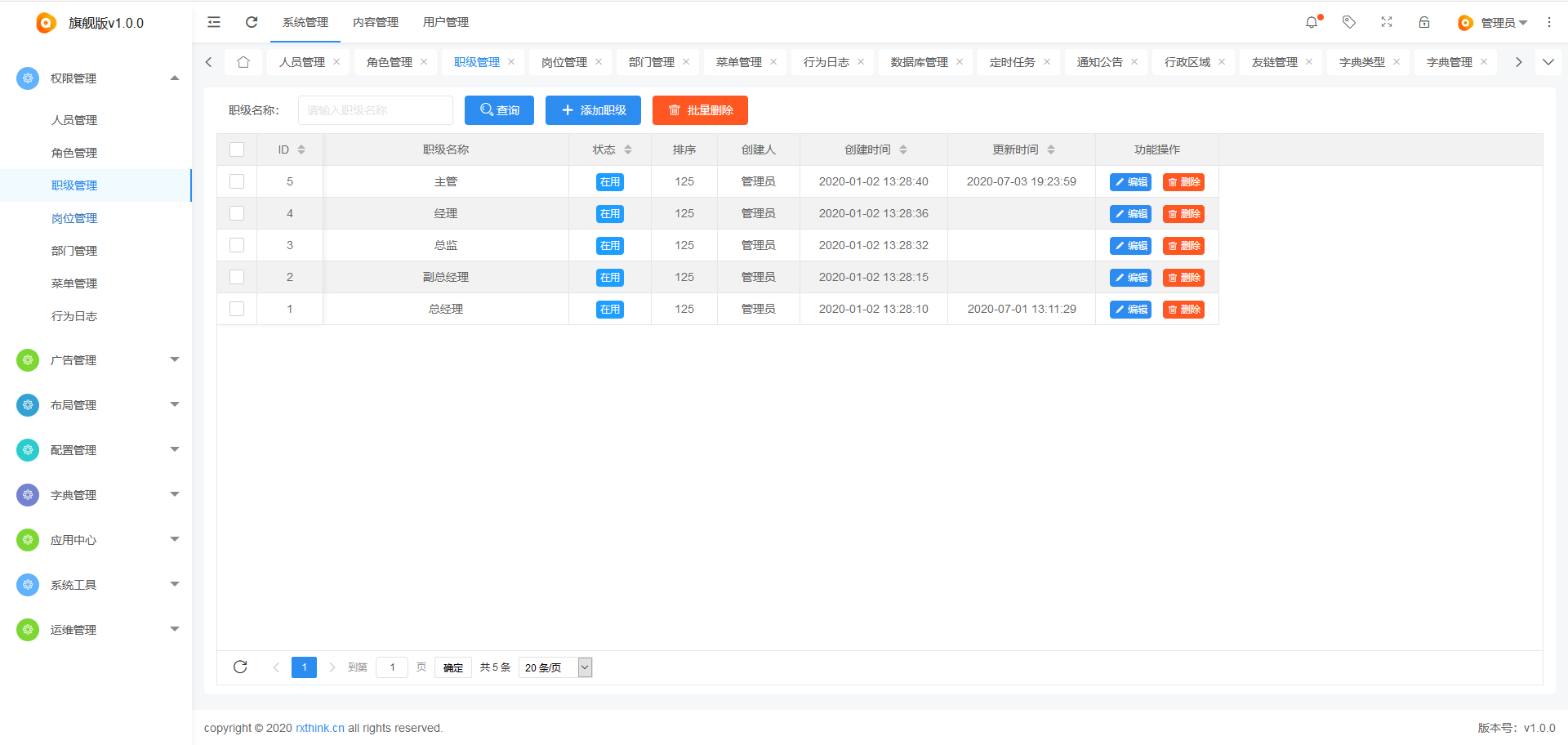Switch to 用户管理 top menu
The height and width of the screenshot is (745, 1568).
[x=446, y=22]
